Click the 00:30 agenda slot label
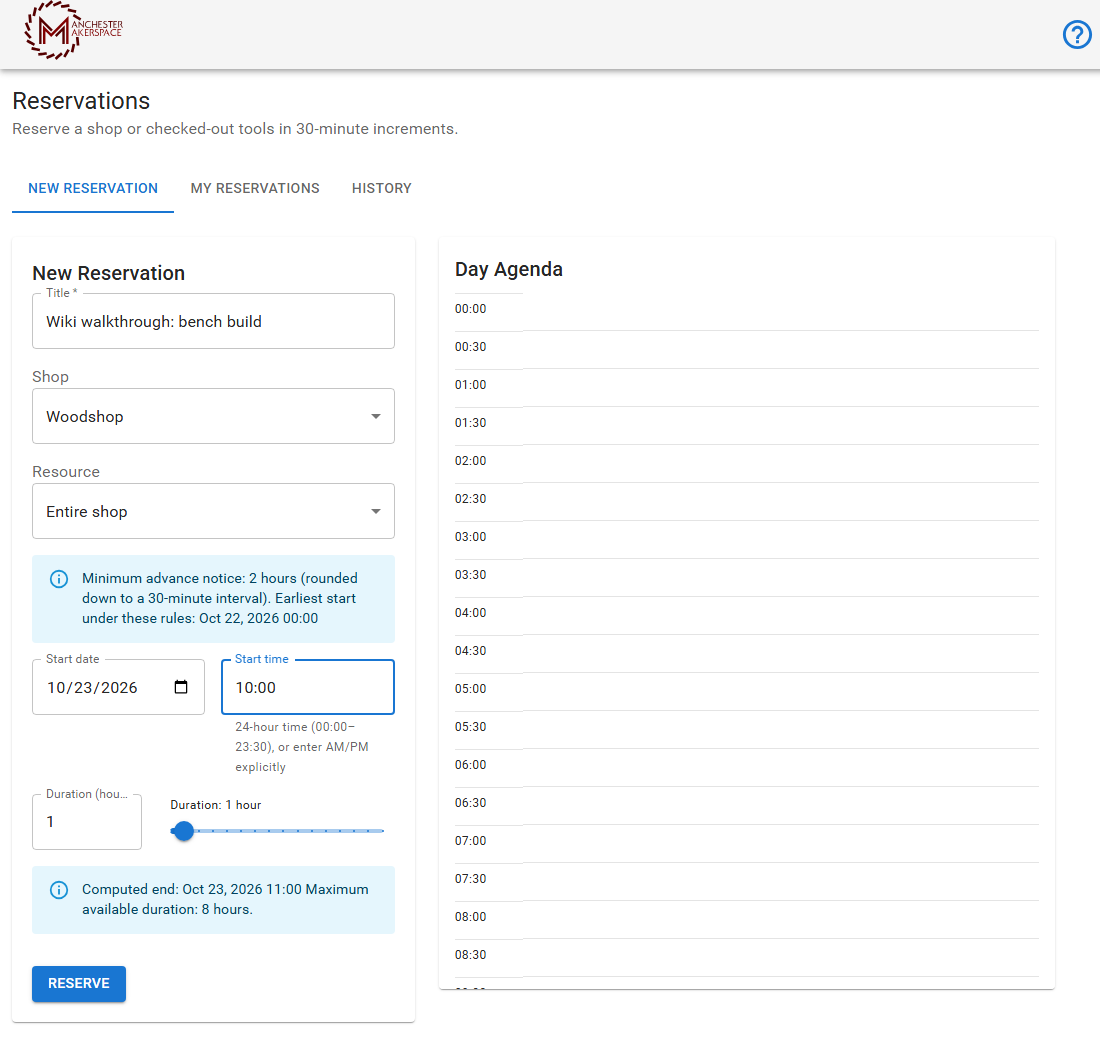Image resolution: width=1100 pixels, height=1040 pixels. pyautogui.click(x=470, y=347)
